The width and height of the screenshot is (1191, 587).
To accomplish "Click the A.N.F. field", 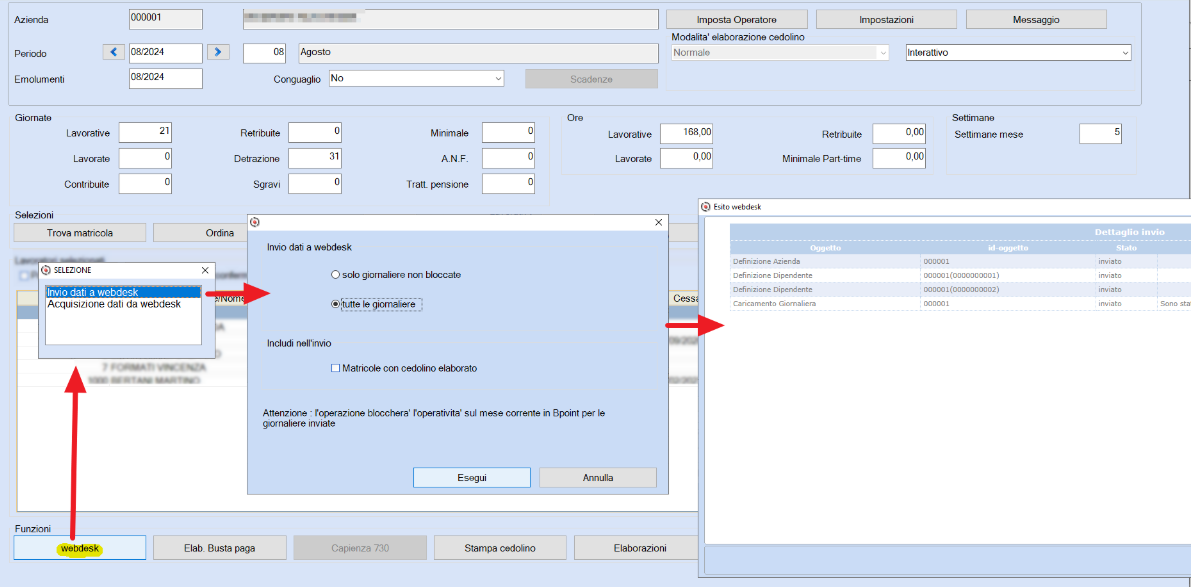I will 508,158.
